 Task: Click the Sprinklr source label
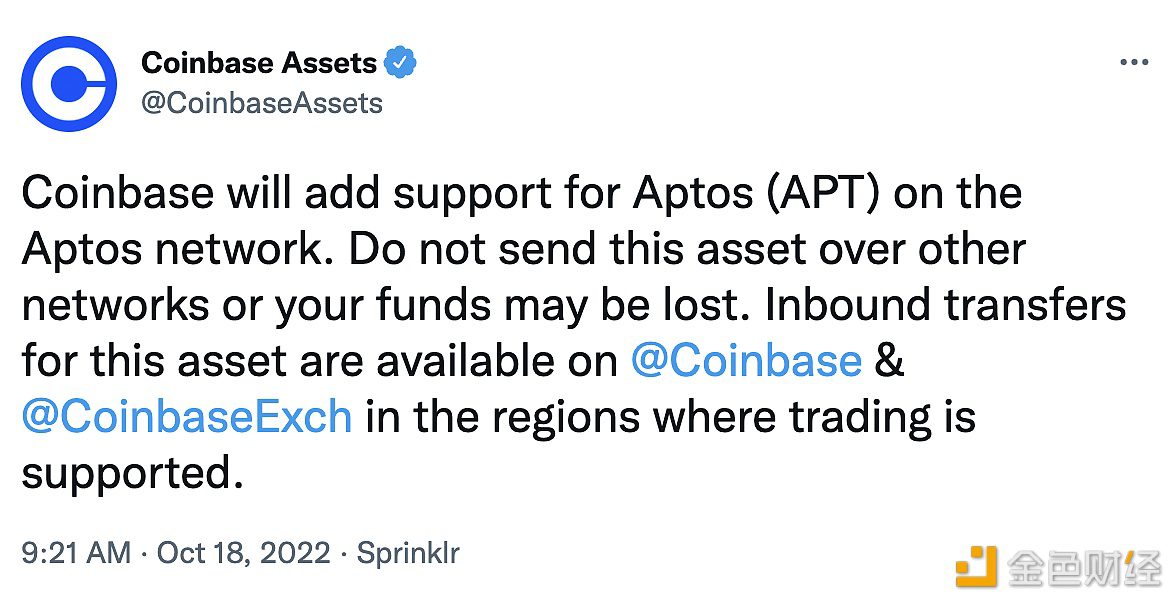click(x=410, y=551)
